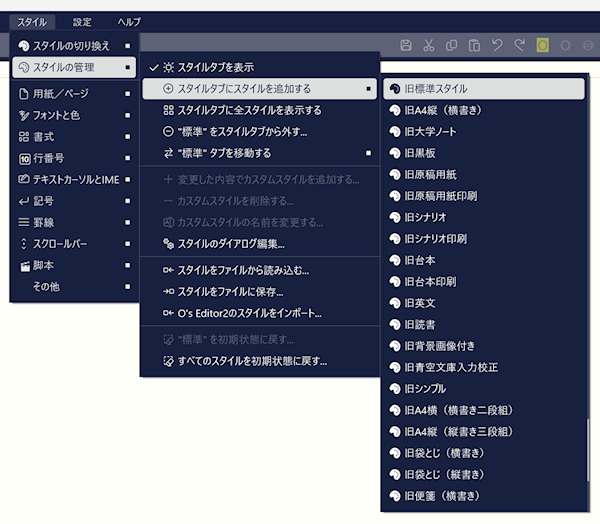600x524 pixels.
Task: Click the redo arrow toolbar icon
Action: (x=519, y=45)
